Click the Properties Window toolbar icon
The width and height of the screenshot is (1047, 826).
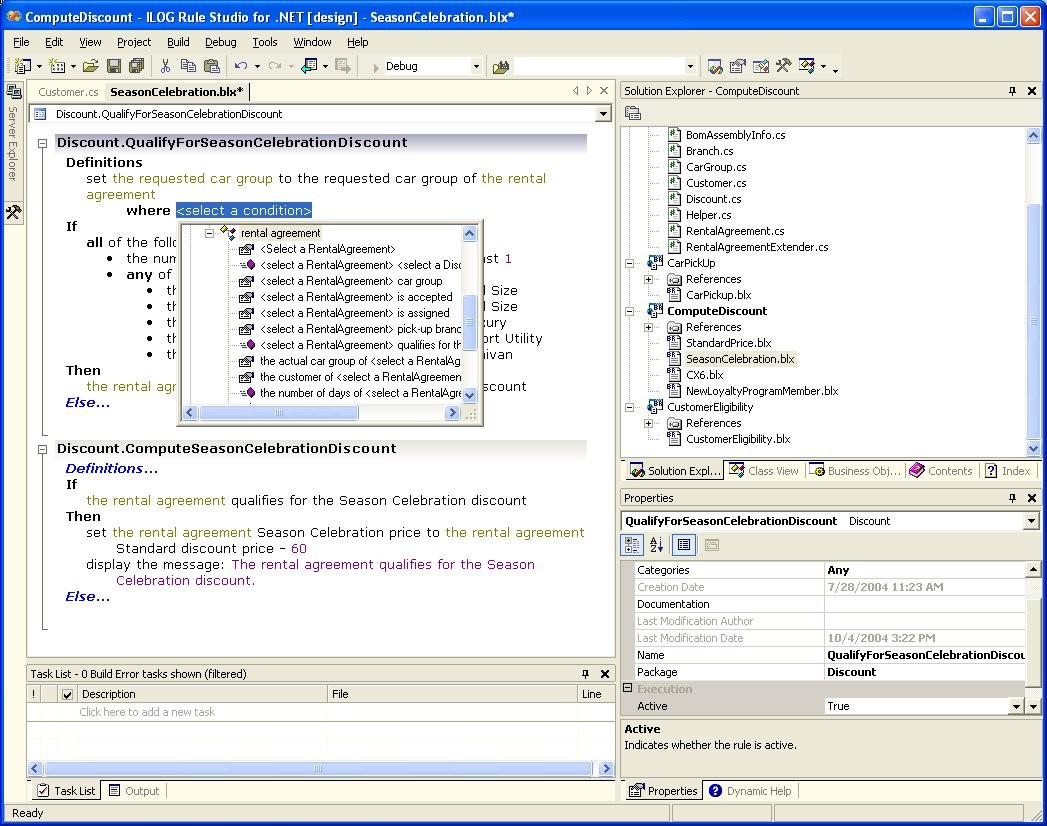(737, 66)
